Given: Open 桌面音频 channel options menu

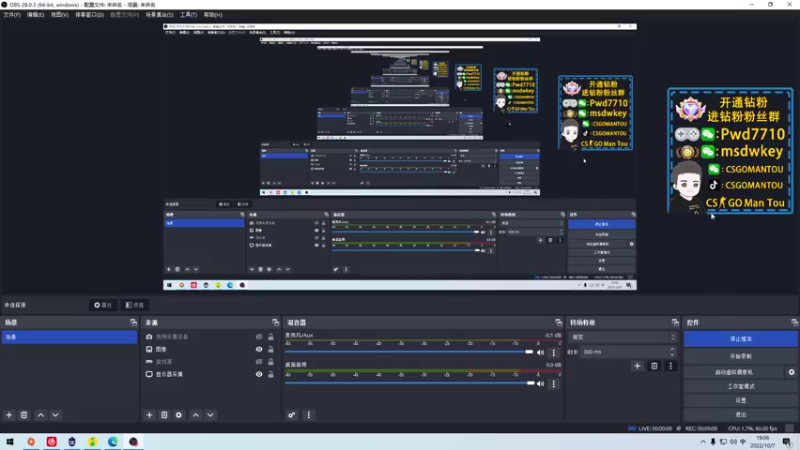Looking at the screenshot, I should 554,383.
